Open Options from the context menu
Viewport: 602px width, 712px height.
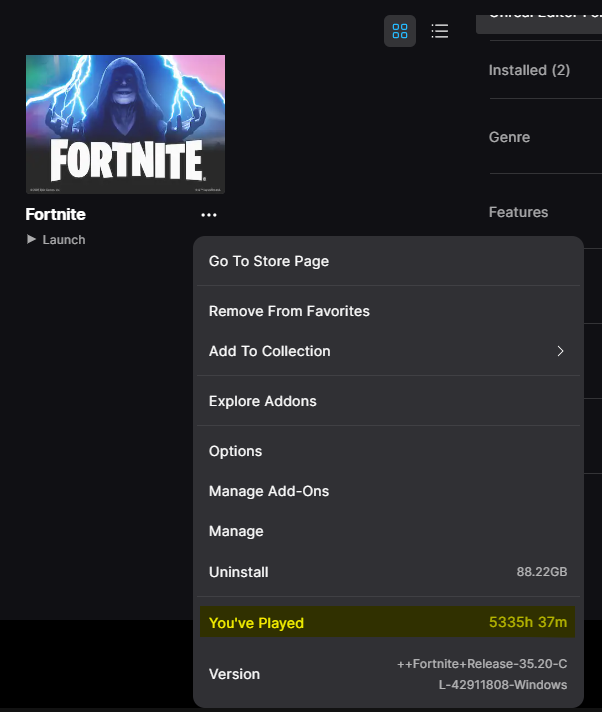[388, 451]
